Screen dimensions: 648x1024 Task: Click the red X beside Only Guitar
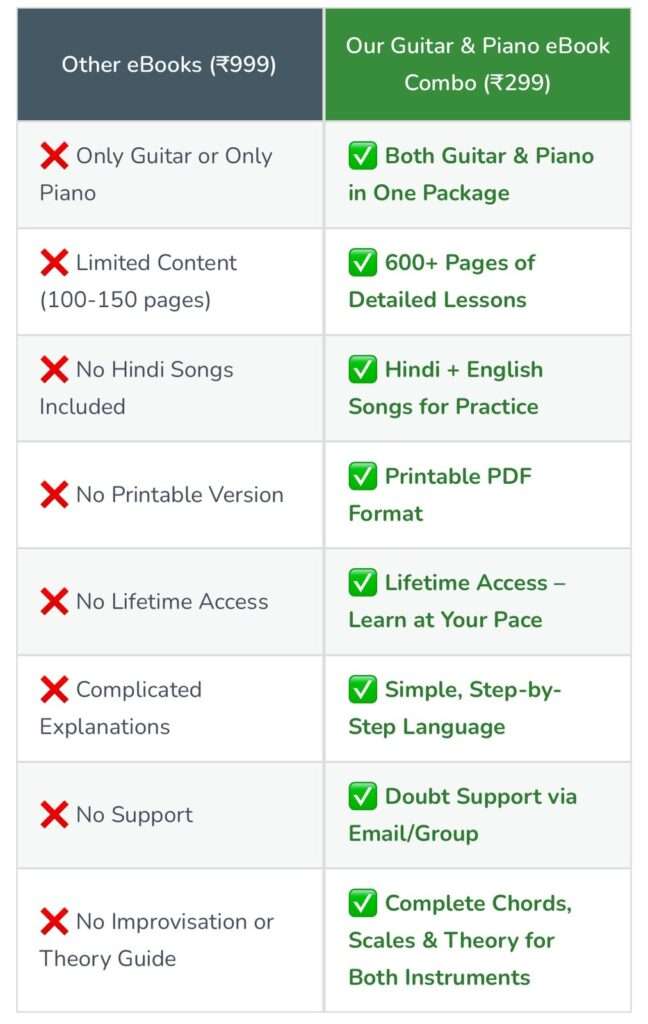click(54, 156)
